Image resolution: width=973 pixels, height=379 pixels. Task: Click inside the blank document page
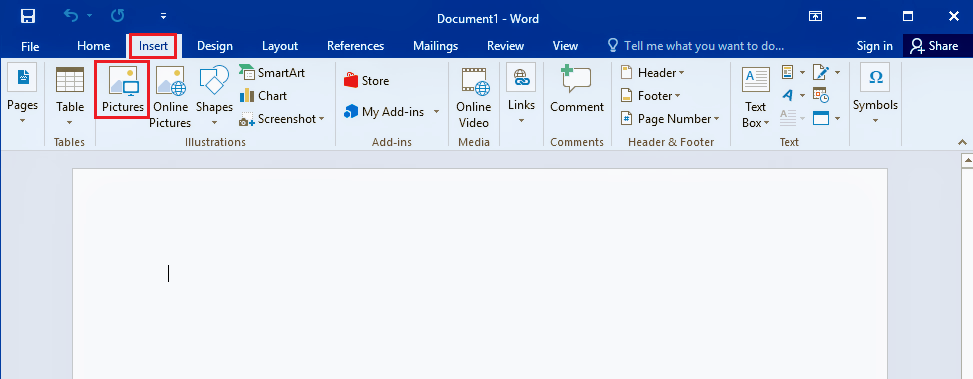tap(480, 274)
